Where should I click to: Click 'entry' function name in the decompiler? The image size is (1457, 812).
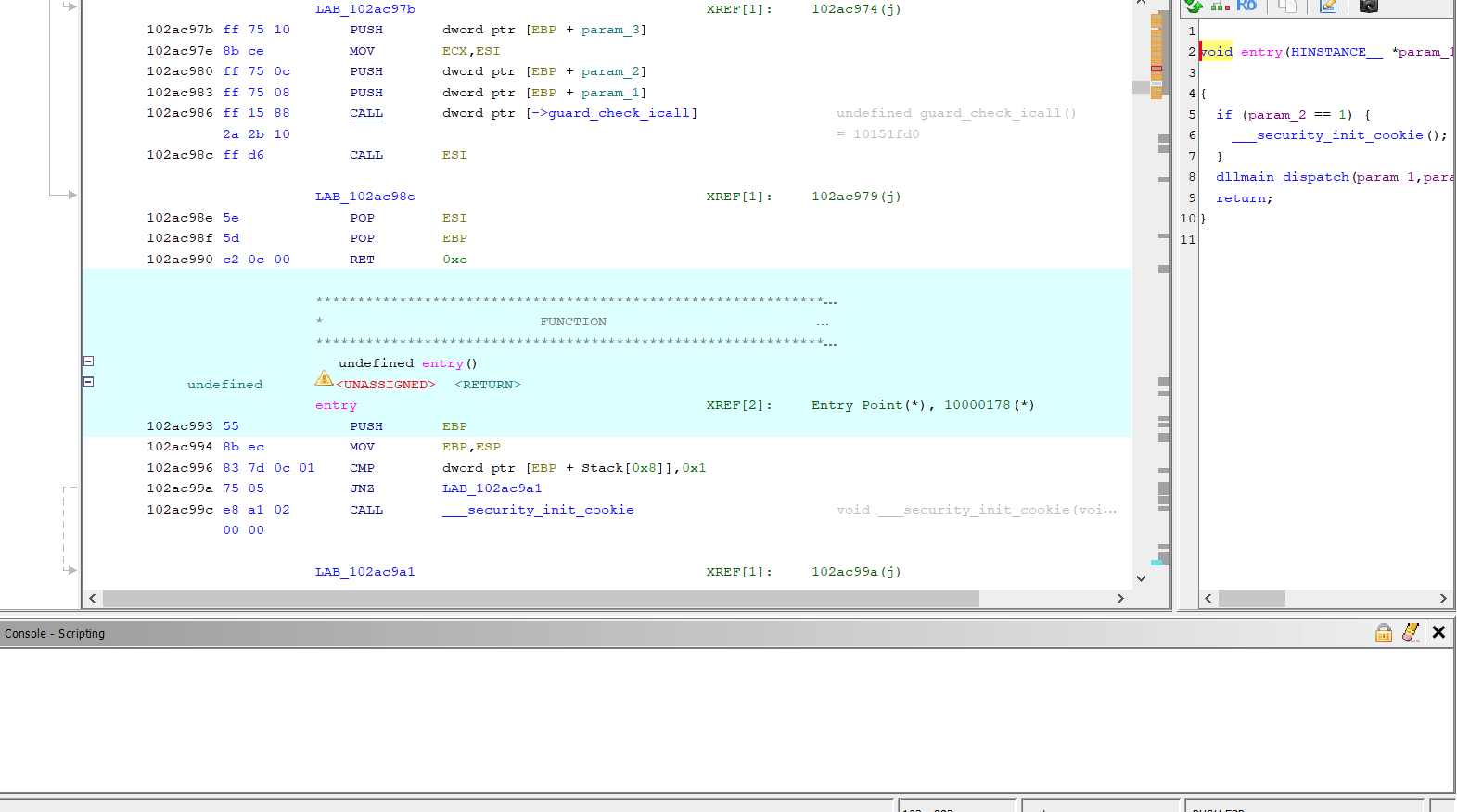pos(1261,52)
